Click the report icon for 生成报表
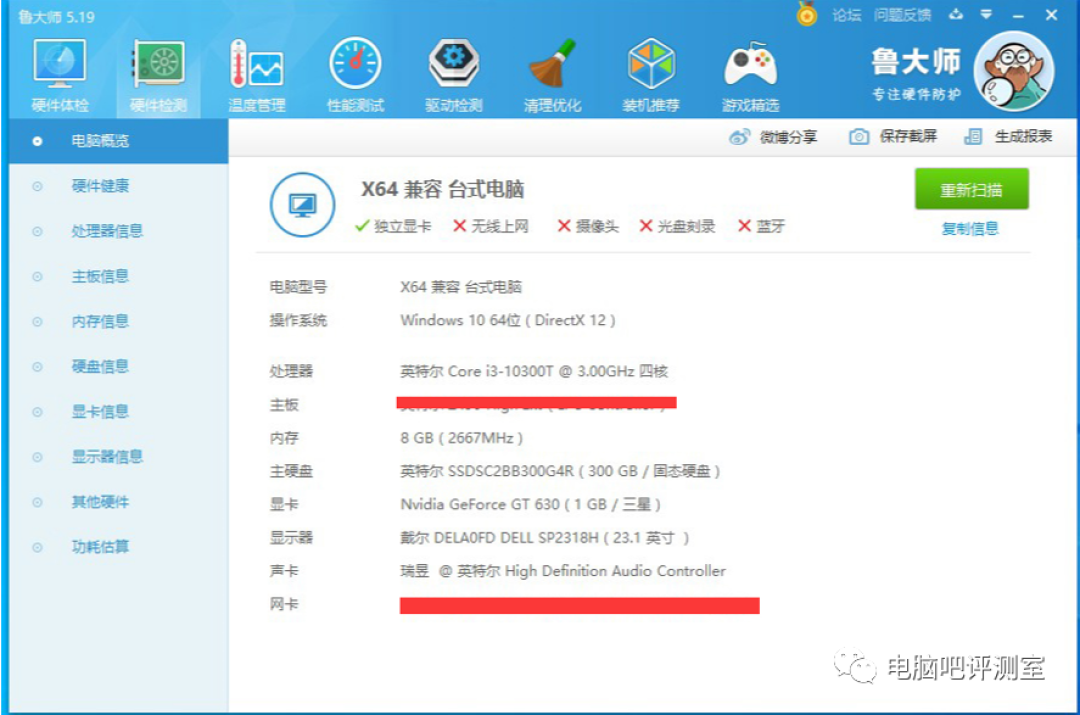This screenshot has width=1080, height=715. [x=973, y=136]
